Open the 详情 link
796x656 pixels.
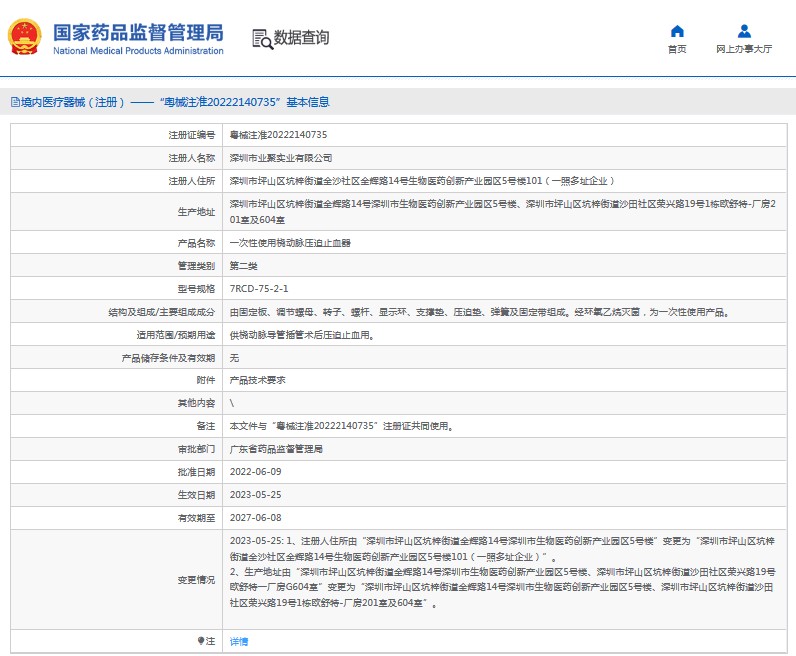point(239,641)
